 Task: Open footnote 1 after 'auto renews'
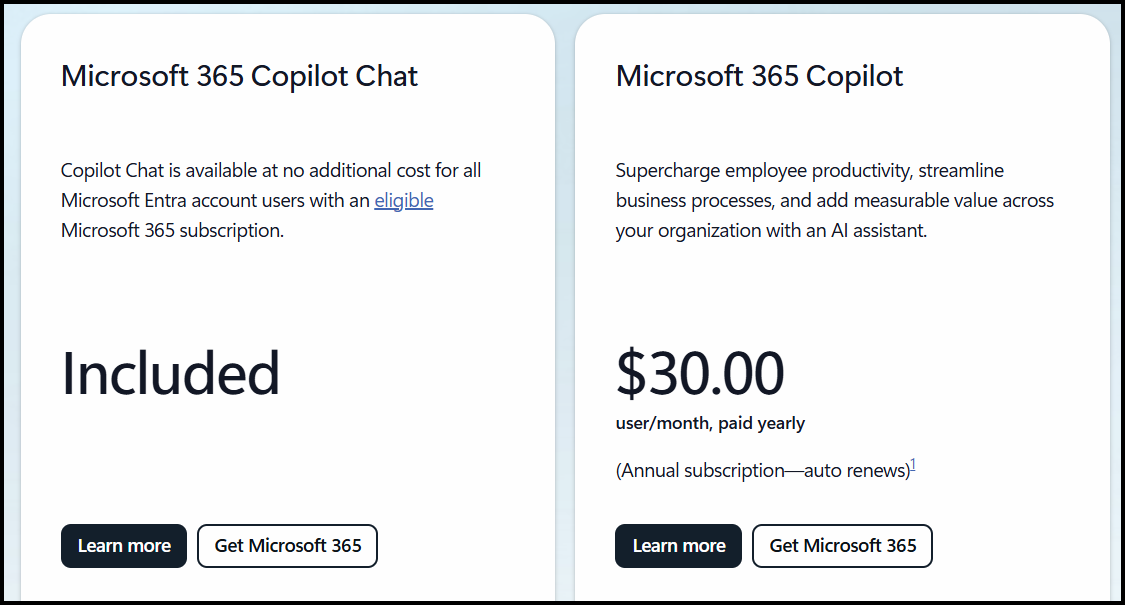913,465
